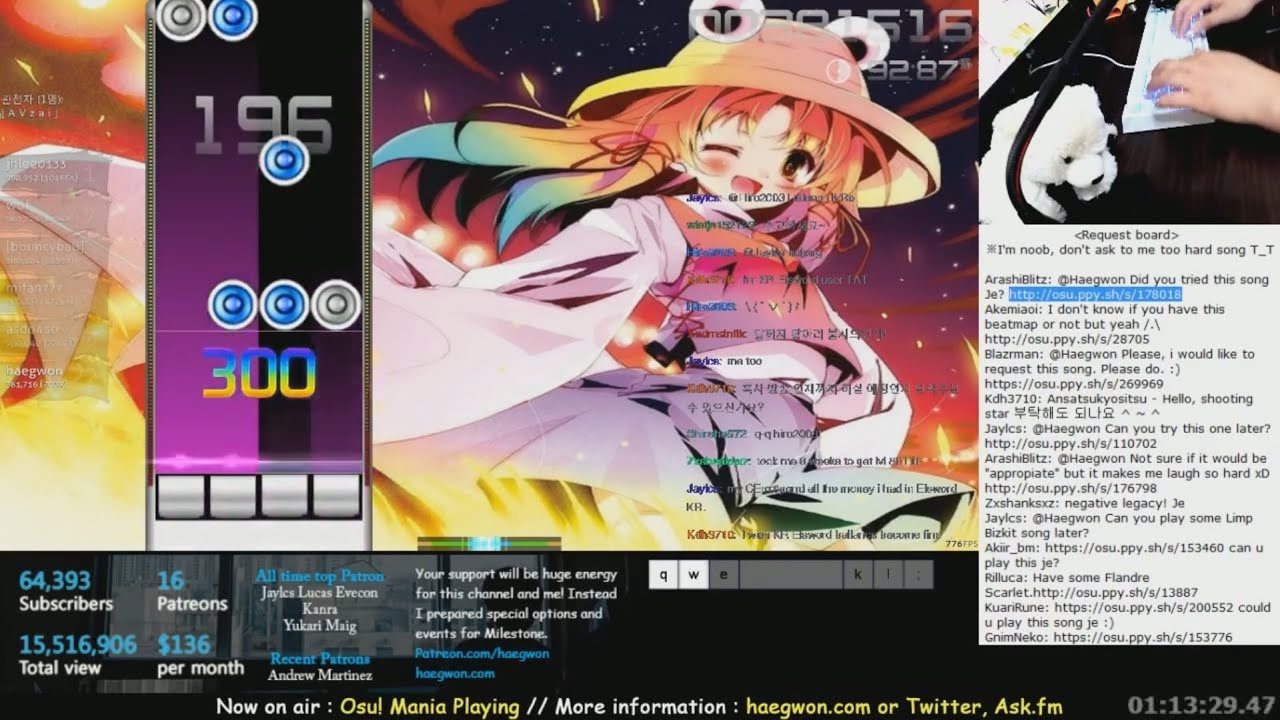This screenshot has width=1280, height=720.
Task: Click the 'Andrew Martinez' patron name
Action: click(320, 675)
